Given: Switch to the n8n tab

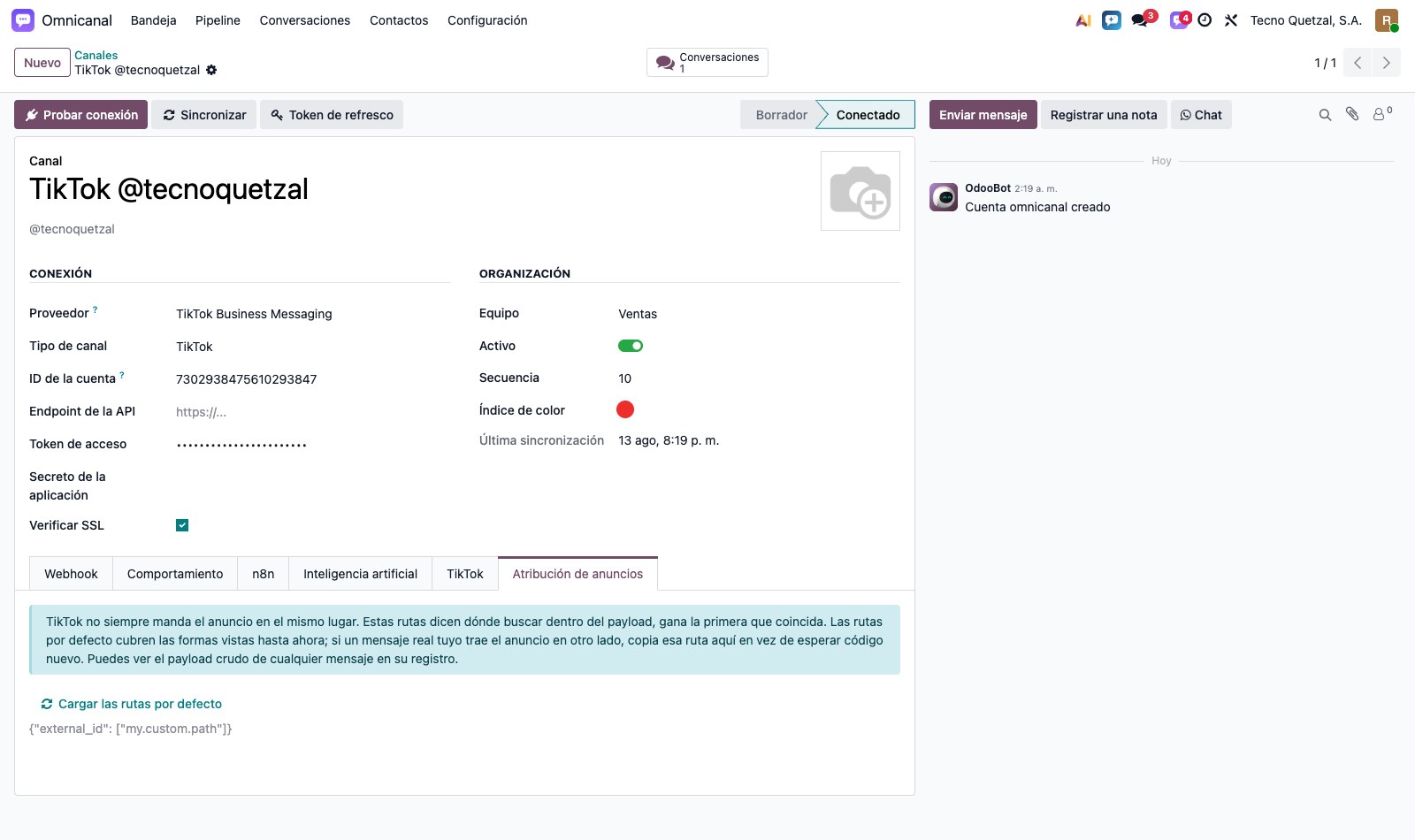Looking at the screenshot, I should pyautogui.click(x=264, y=574).
